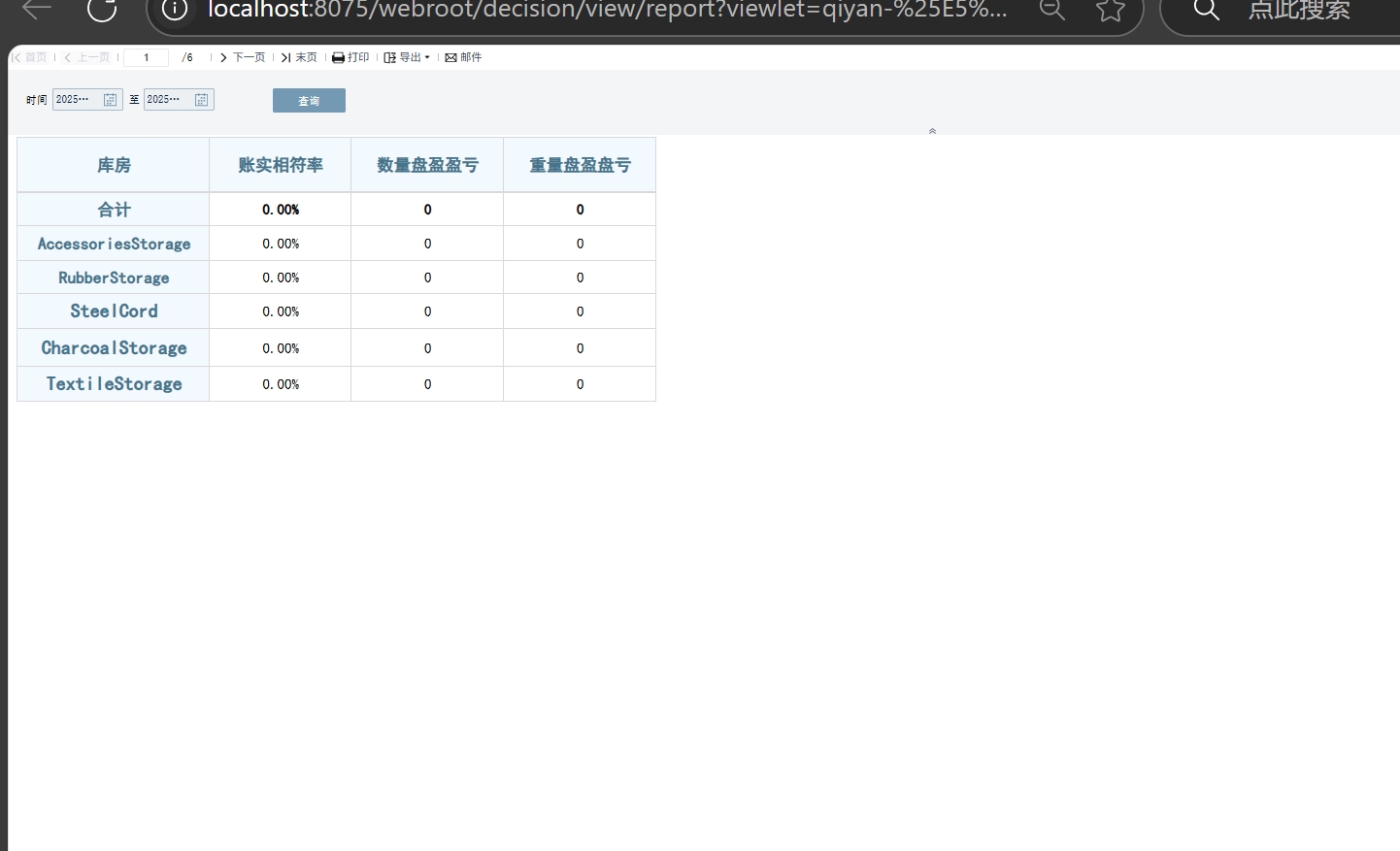Screen dimensions: 1400x851
Task: Open the AccessoriesStorage warehouse link
Action: (114, 244)
